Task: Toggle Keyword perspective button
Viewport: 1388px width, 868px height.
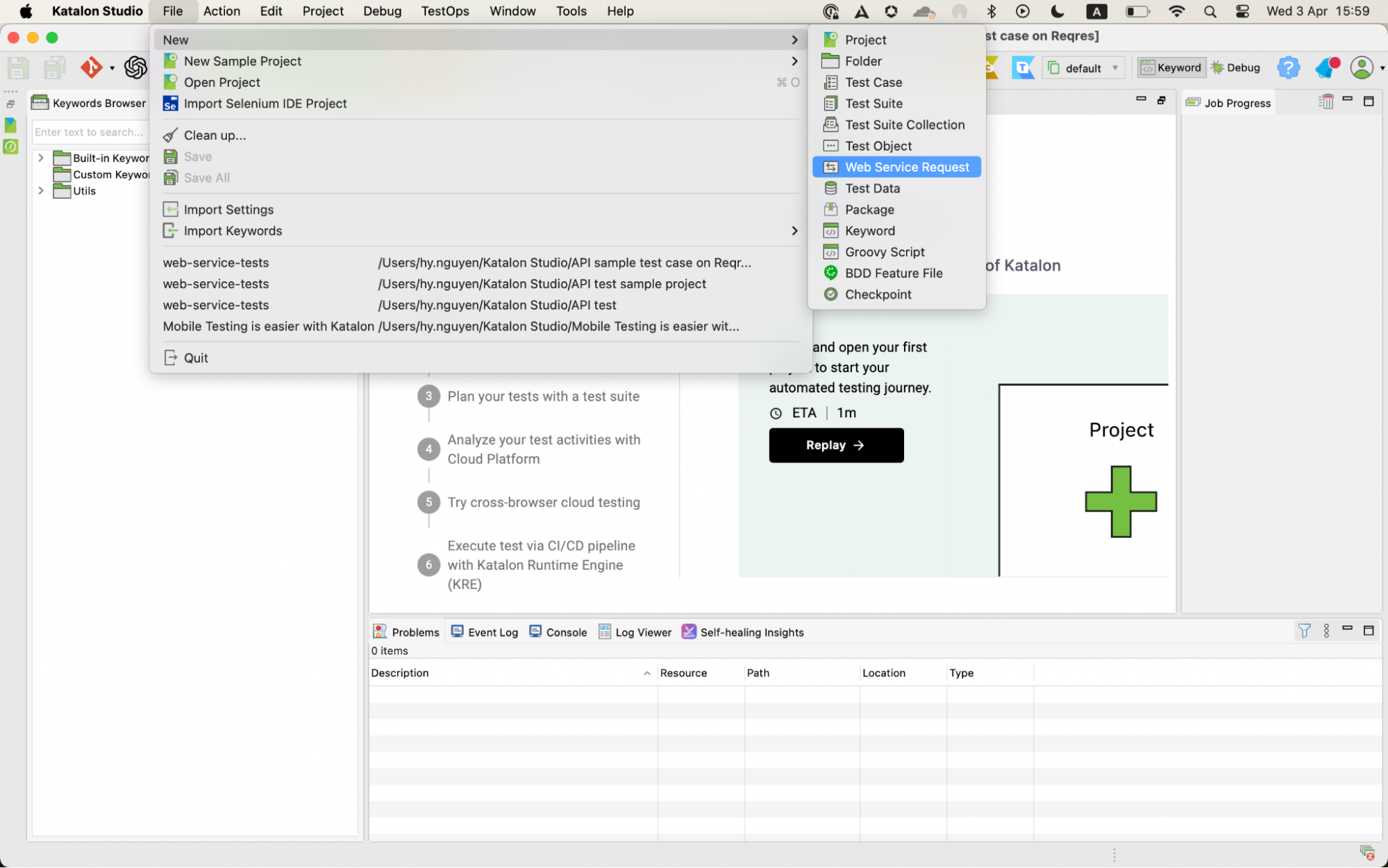Action: (x=1171, y=67)
